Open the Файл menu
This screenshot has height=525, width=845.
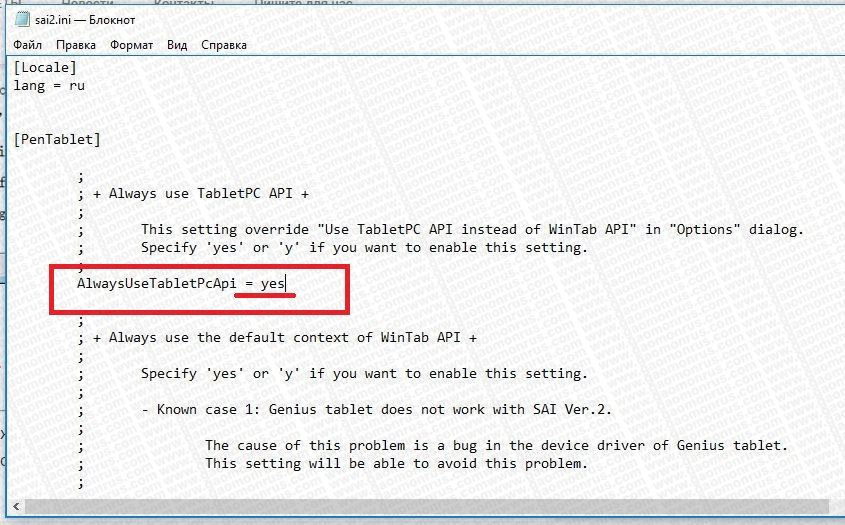pyautogui.click(x=27, y=45)
